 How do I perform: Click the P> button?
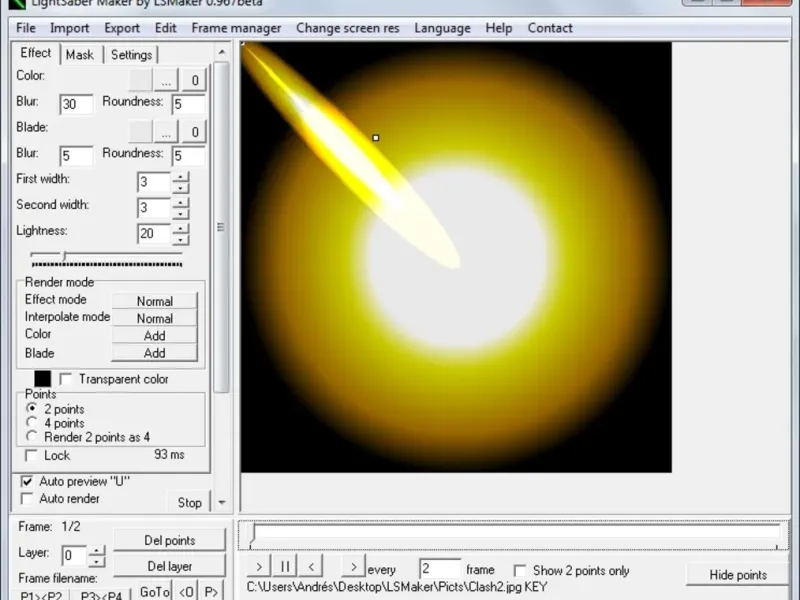pyautogui.click(x=211, y=592)
